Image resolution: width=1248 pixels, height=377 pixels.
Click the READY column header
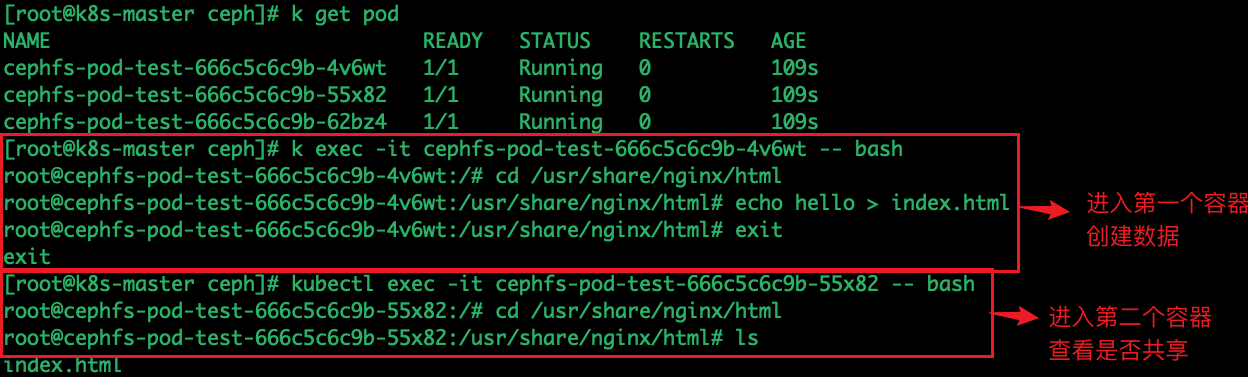click(x=453, y=41)
